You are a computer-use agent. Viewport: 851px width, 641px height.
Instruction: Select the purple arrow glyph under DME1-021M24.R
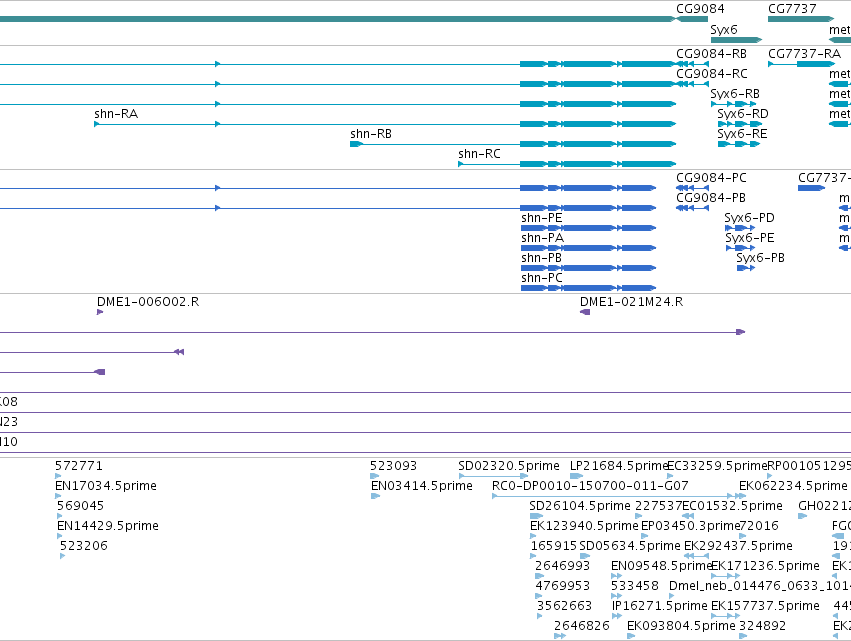(x=585, y=312)
